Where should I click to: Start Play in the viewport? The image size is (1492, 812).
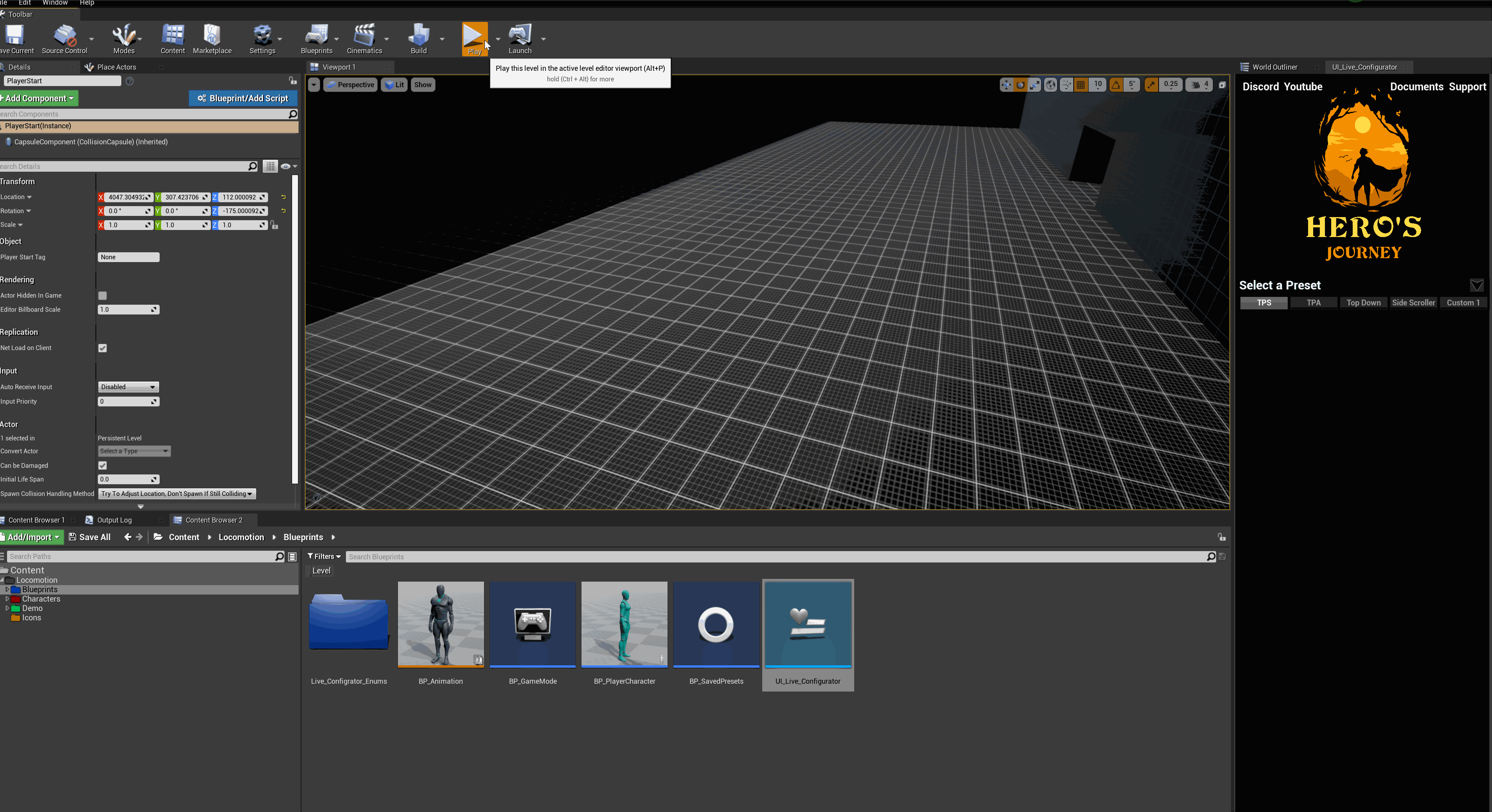474,39
